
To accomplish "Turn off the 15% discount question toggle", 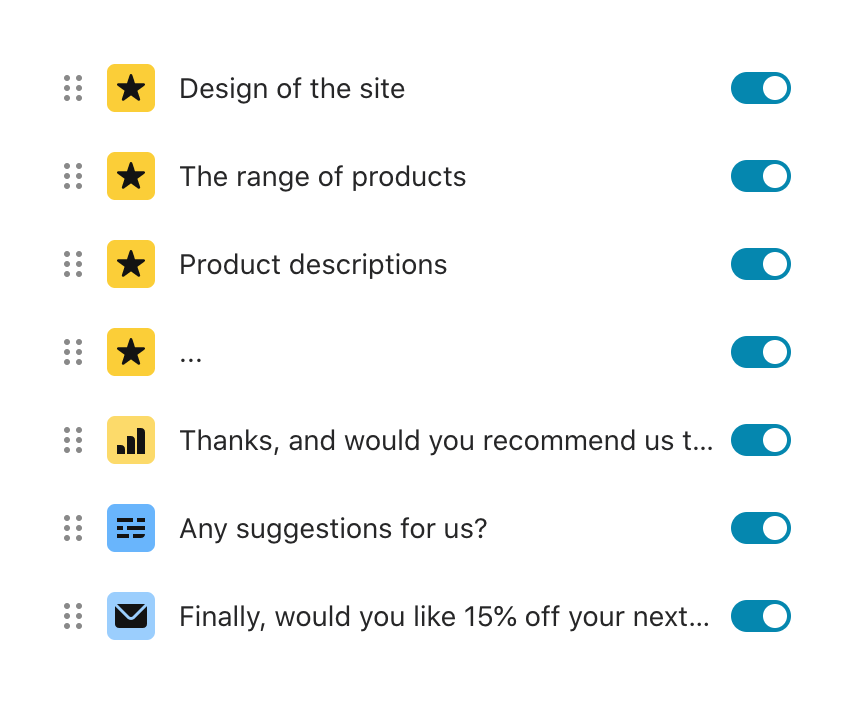I will [x=761, y=616].
